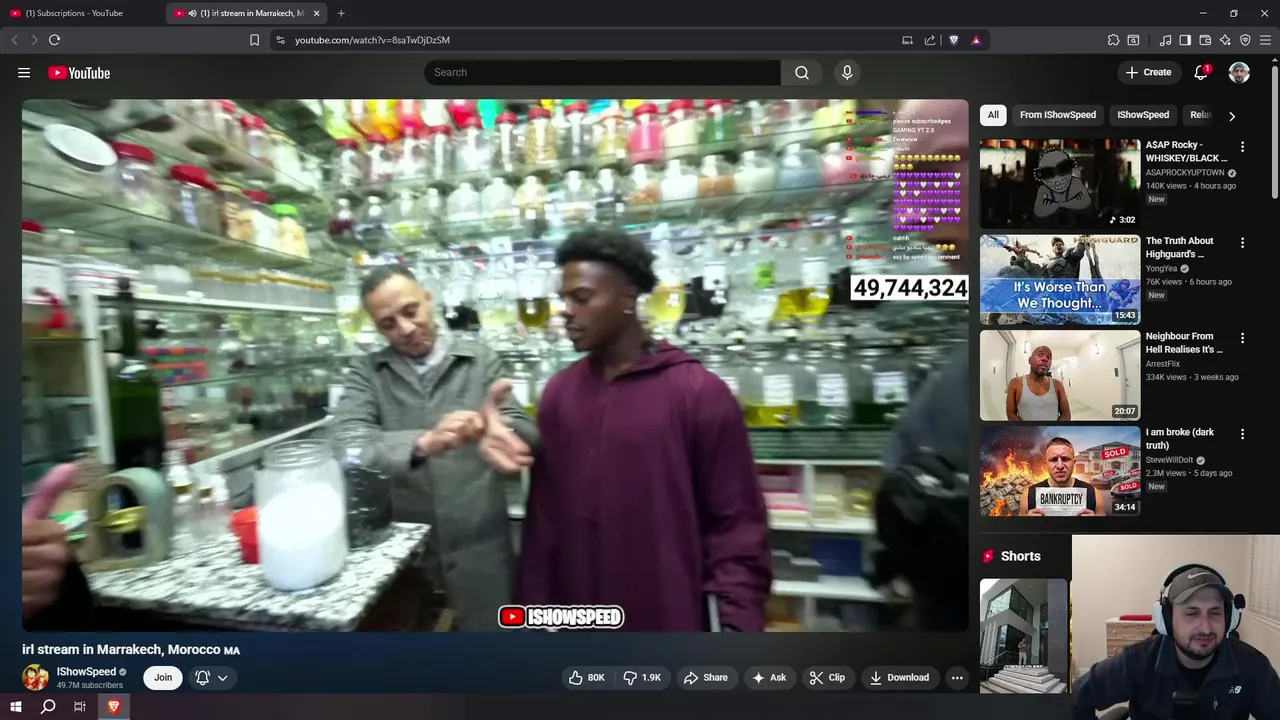
Task: Expand notification preferences next to bell
Action: [222, 678]
